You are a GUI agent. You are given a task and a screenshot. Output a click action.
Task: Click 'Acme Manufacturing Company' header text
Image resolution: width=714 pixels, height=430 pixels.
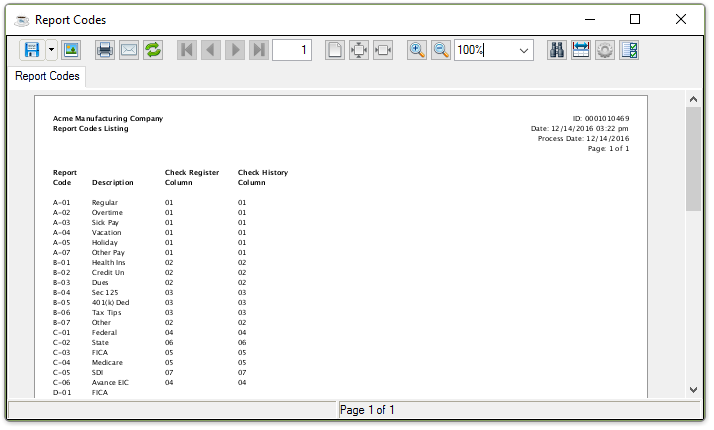tap(108, 118)
